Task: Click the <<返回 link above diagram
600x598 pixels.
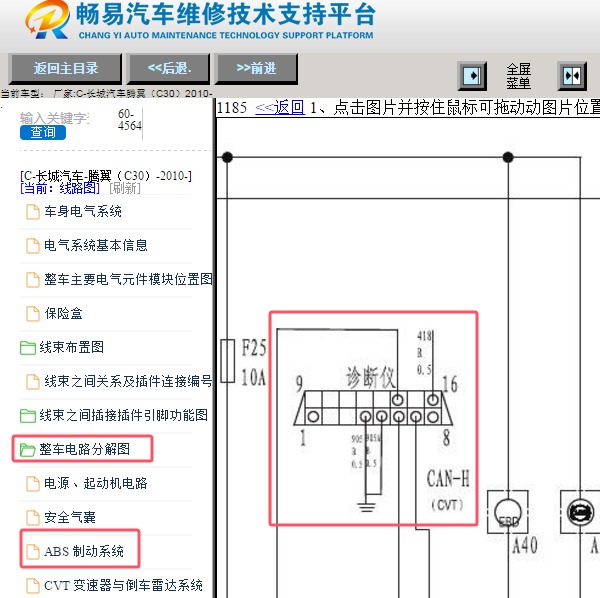Action: coord(280,108)
